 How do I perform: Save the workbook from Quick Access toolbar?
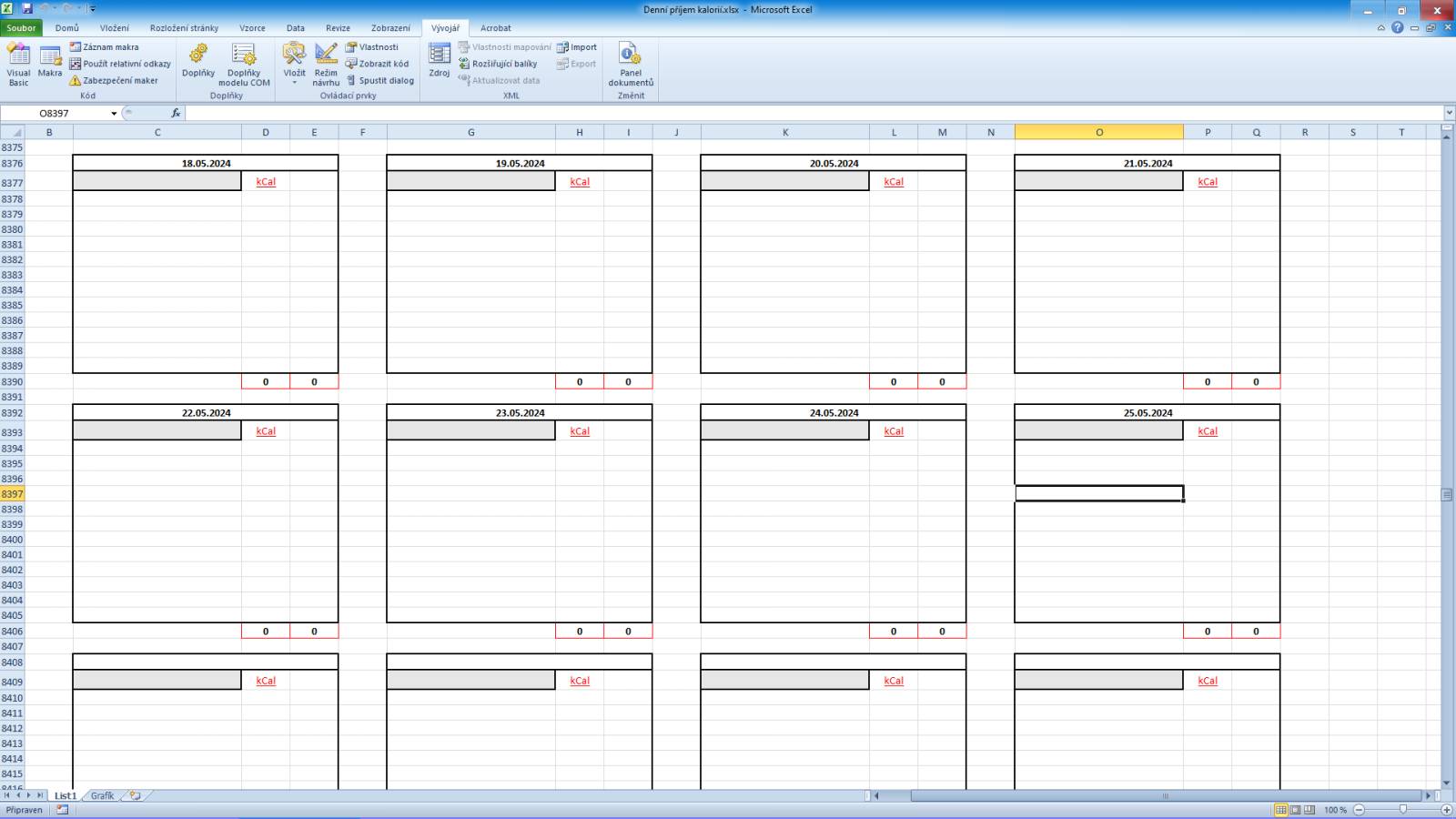[26, 9]
